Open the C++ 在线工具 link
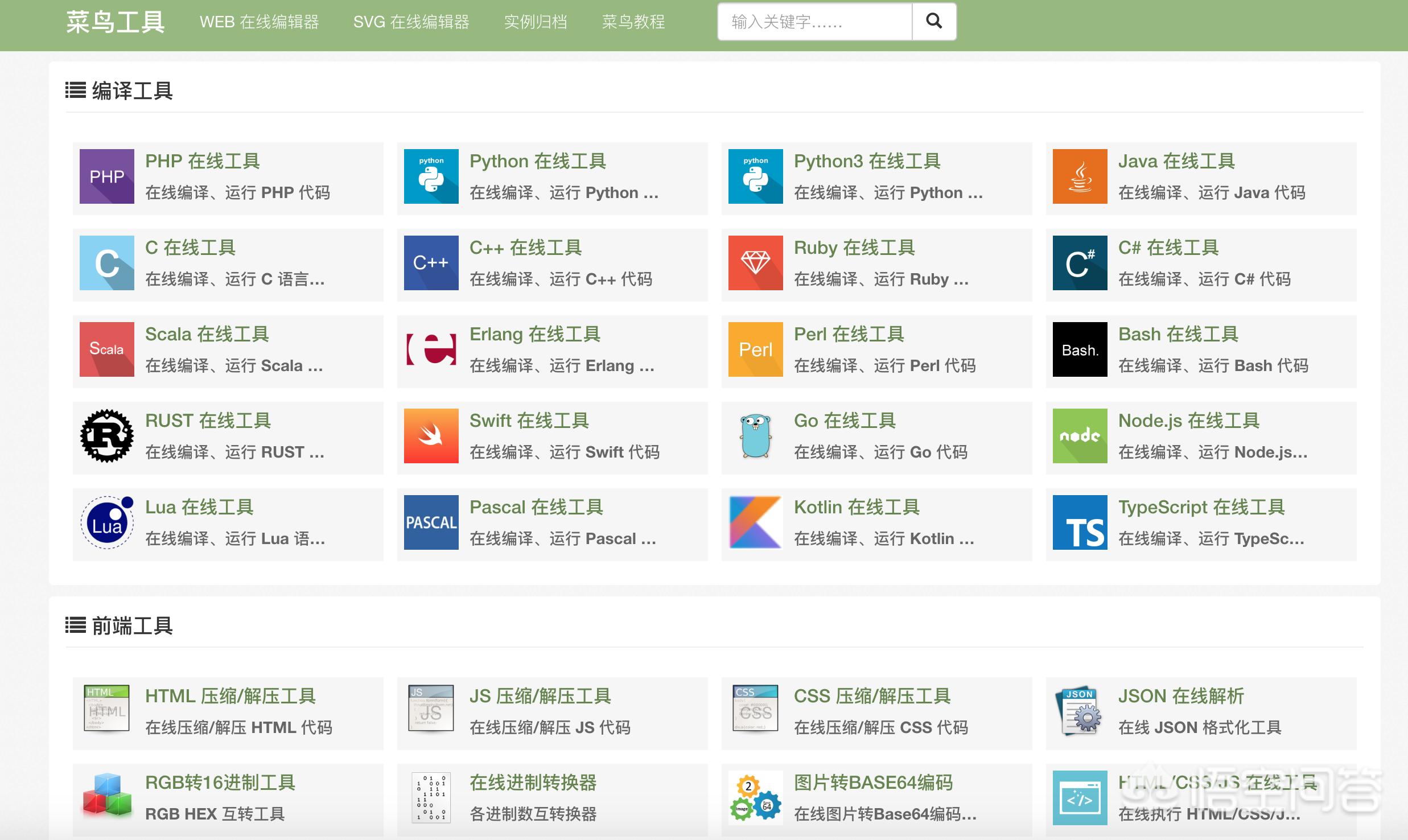Image resolution: width=1408 pixels, height=840 pixels. (x=525, y=248)
